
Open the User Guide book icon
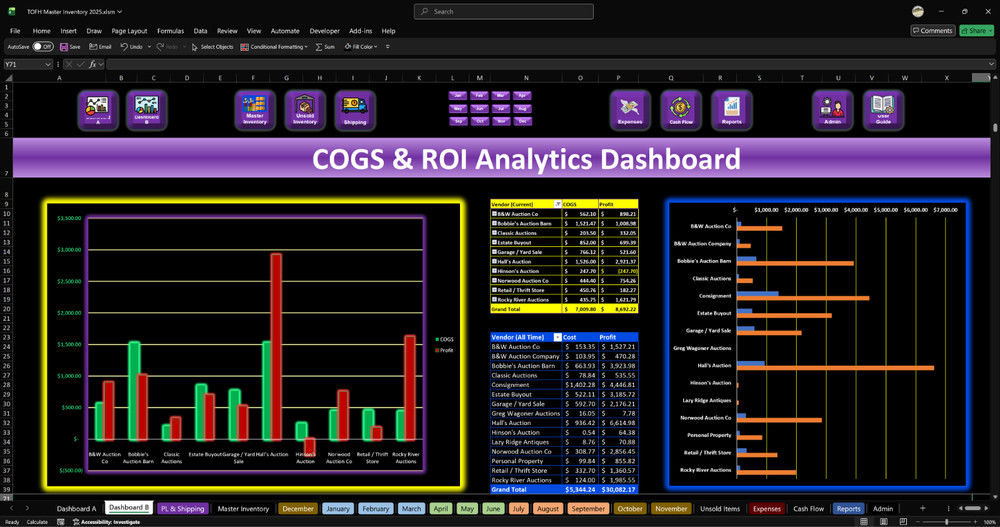pyautogui.click(x=883, y=109)
